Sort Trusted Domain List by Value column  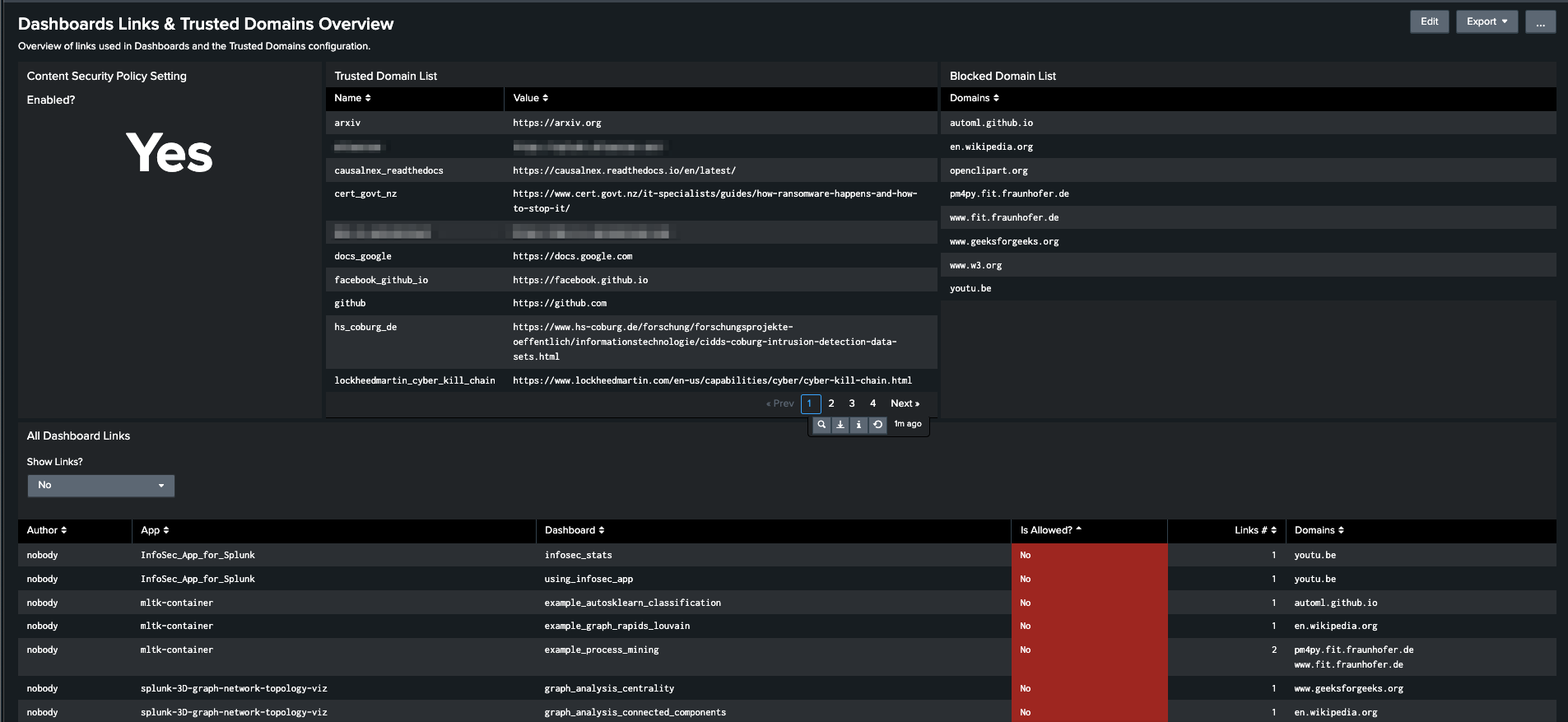point(530,98)
